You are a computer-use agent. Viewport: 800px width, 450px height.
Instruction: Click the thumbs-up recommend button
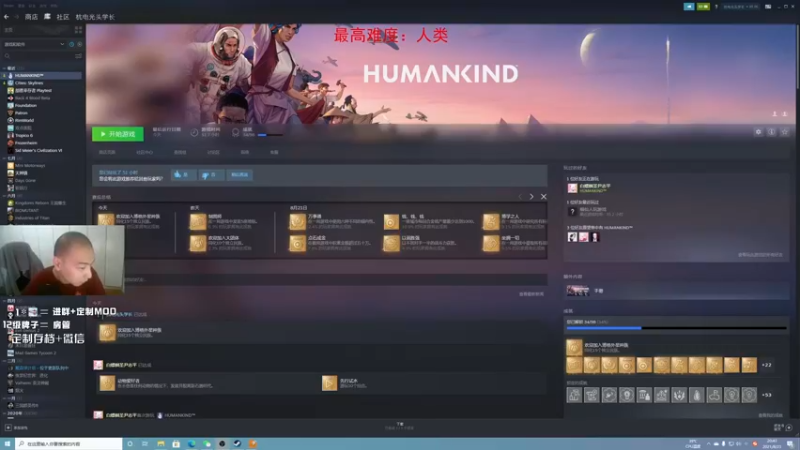pyautogui.click(x=182, y=175)
